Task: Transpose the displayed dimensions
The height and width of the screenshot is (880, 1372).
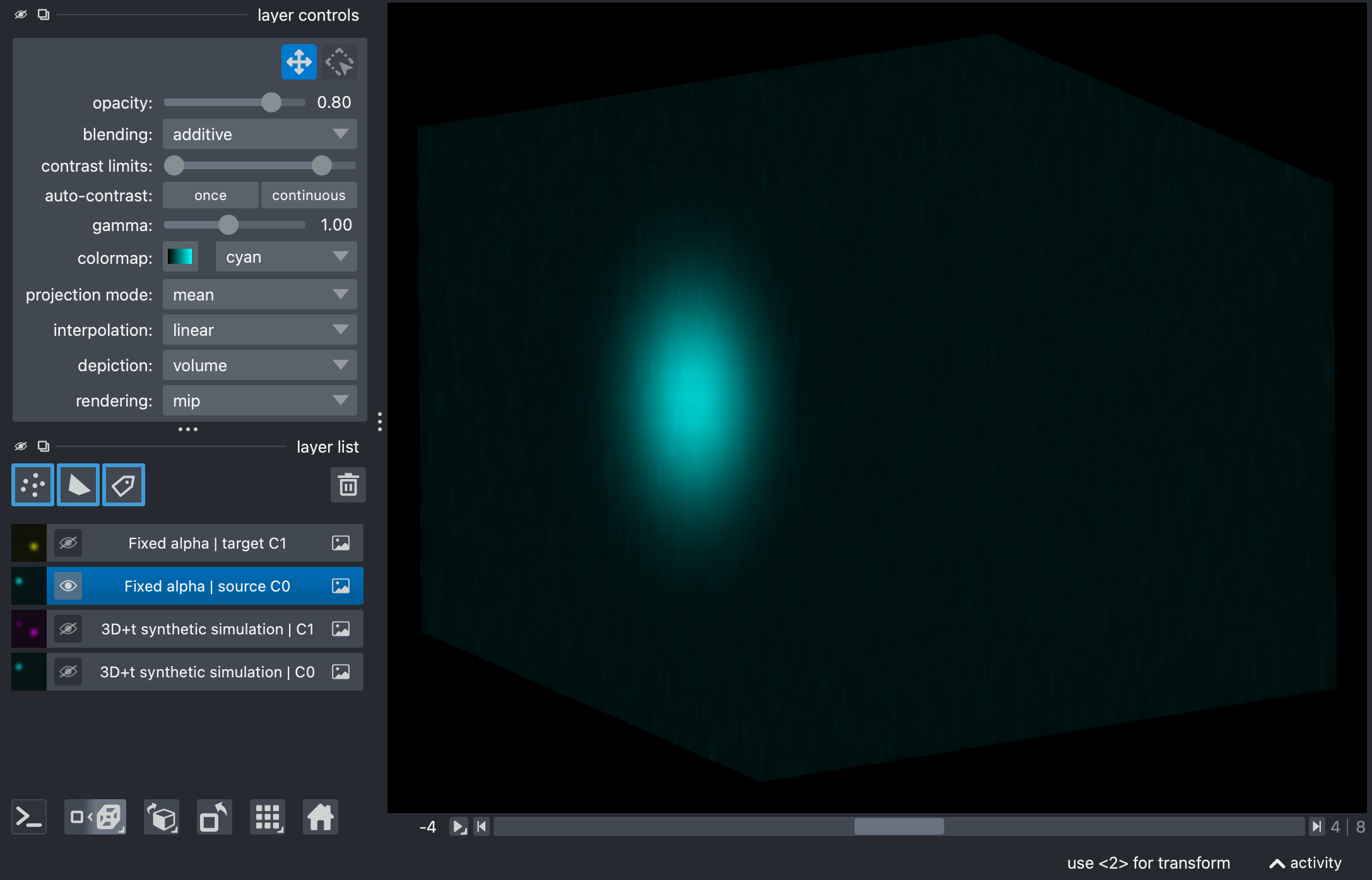Action: pos(215,818)
